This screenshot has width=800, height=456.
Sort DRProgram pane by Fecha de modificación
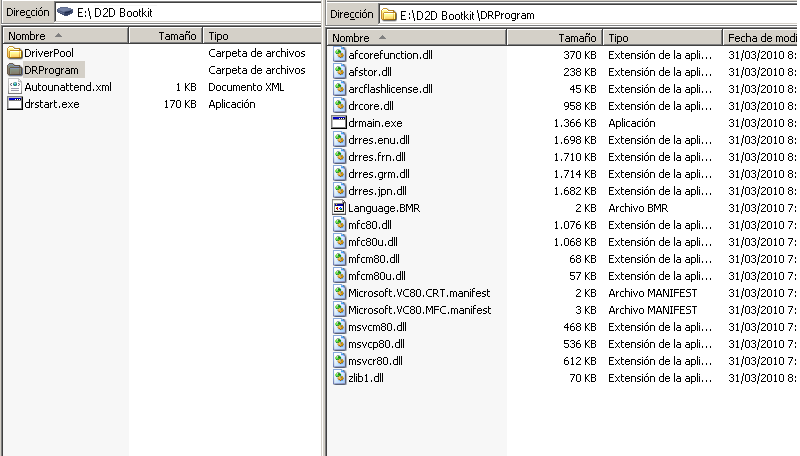pyautogui.click(x=761, y=38)
